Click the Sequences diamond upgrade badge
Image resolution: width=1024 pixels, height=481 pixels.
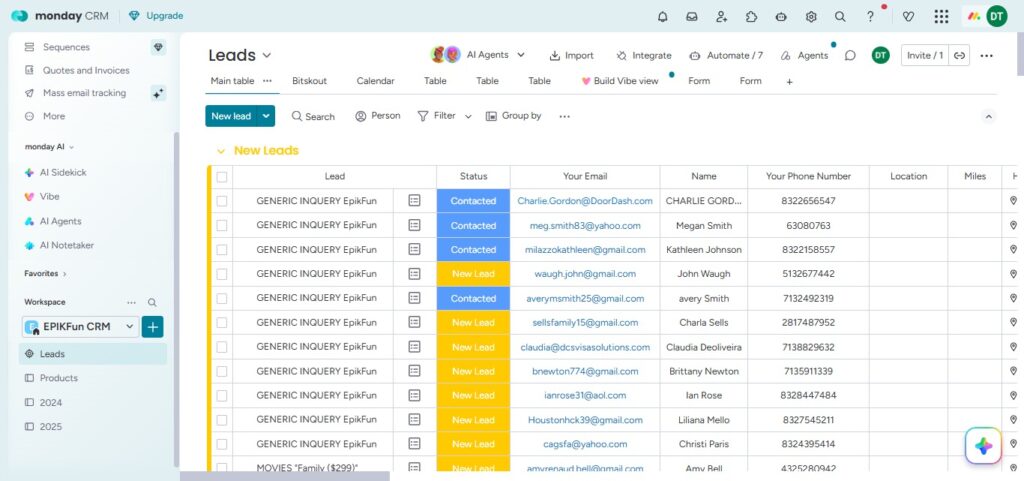click(158, 47)
